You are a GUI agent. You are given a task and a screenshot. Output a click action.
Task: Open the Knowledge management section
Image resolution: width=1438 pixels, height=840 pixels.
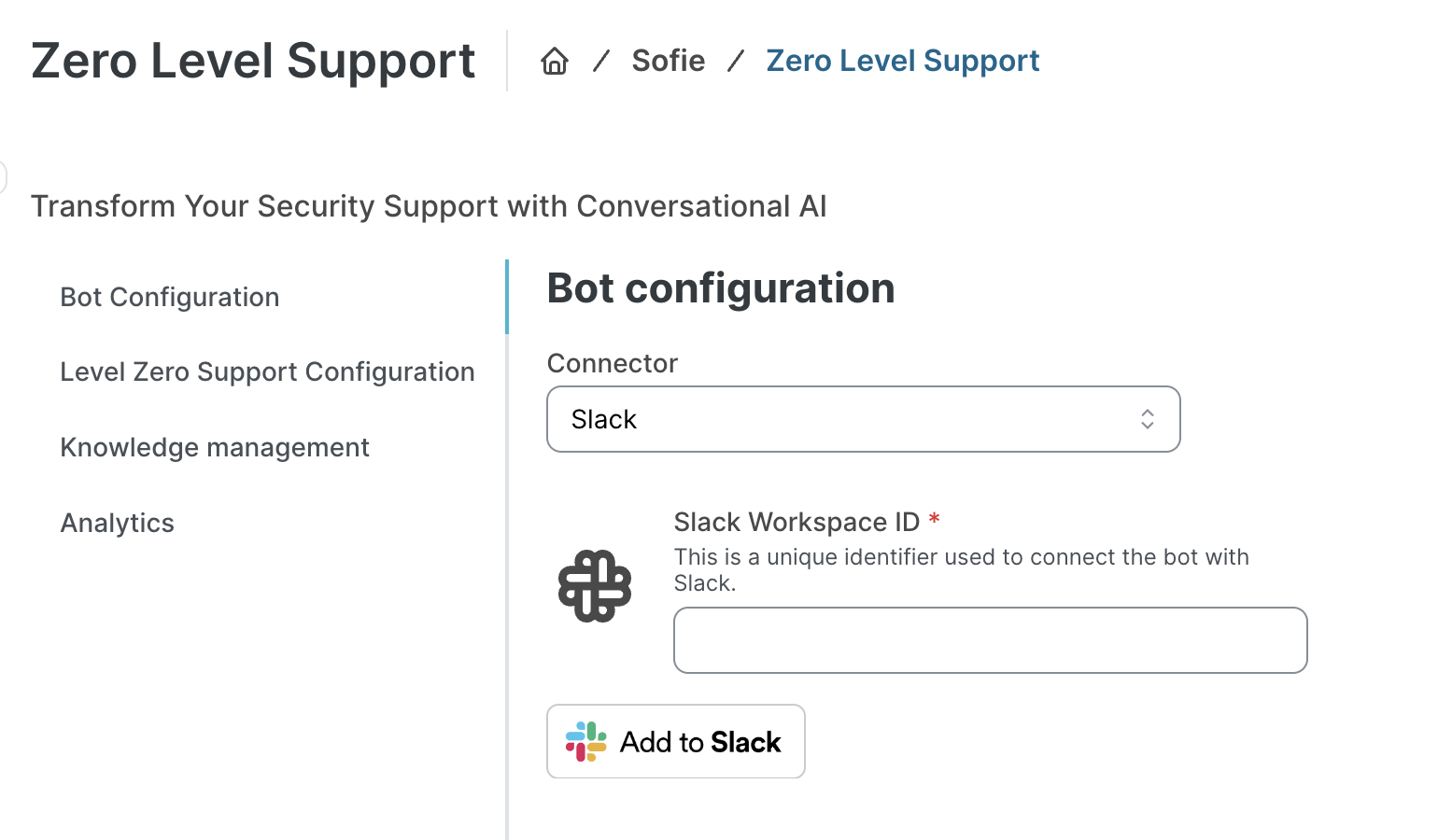click(x=214, y=447)
